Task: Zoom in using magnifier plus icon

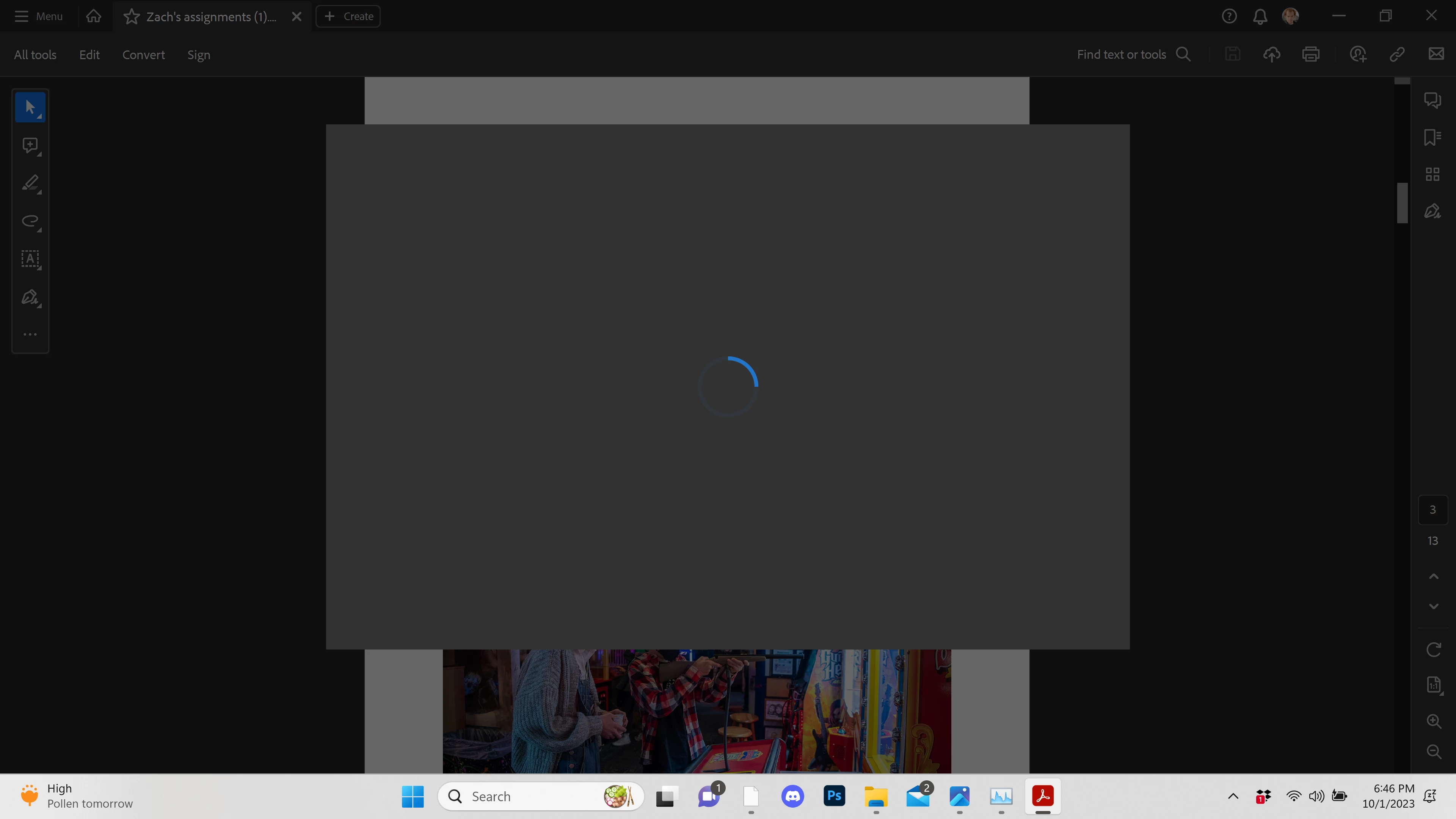Action: click(1433, 721)
